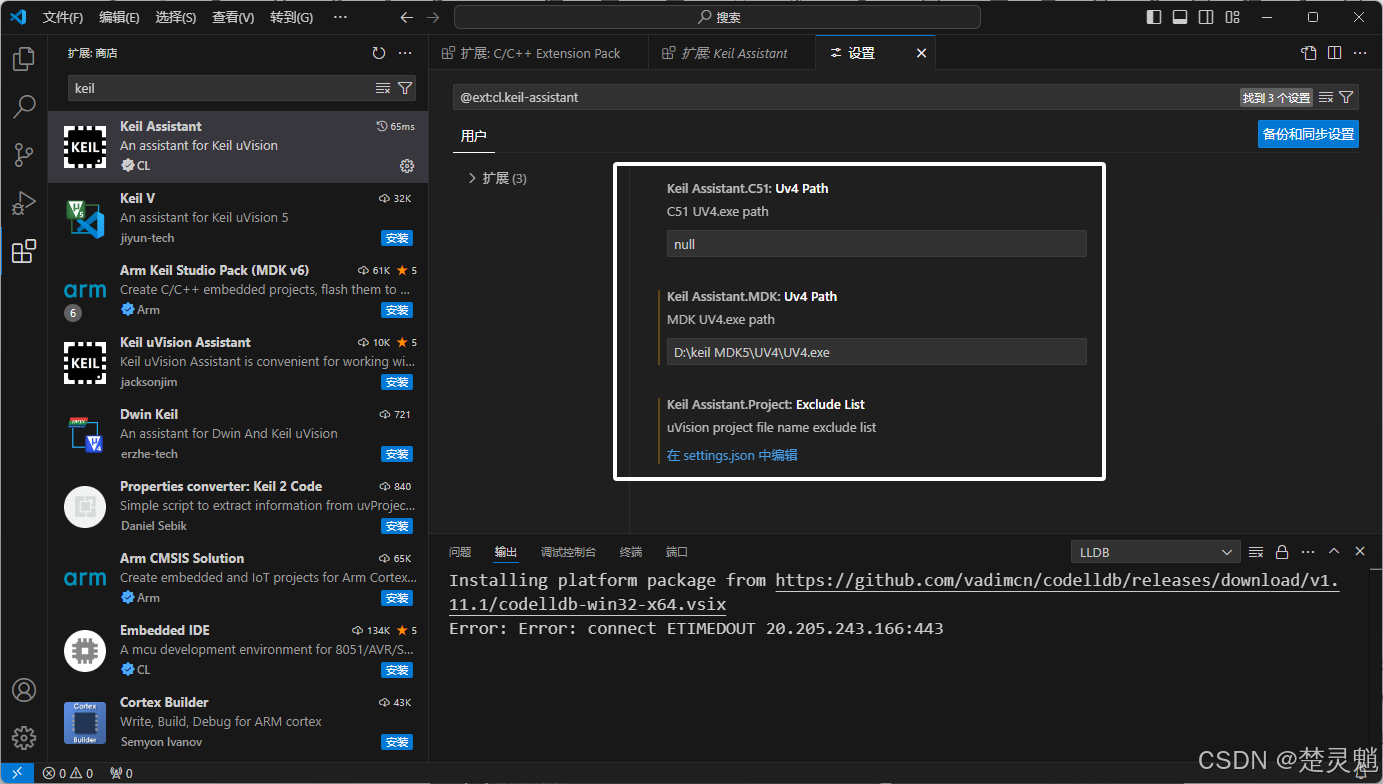The width and height of the screenshot is (1383, 784).
Task: Clear the output panel
Action: [1257, 552]
